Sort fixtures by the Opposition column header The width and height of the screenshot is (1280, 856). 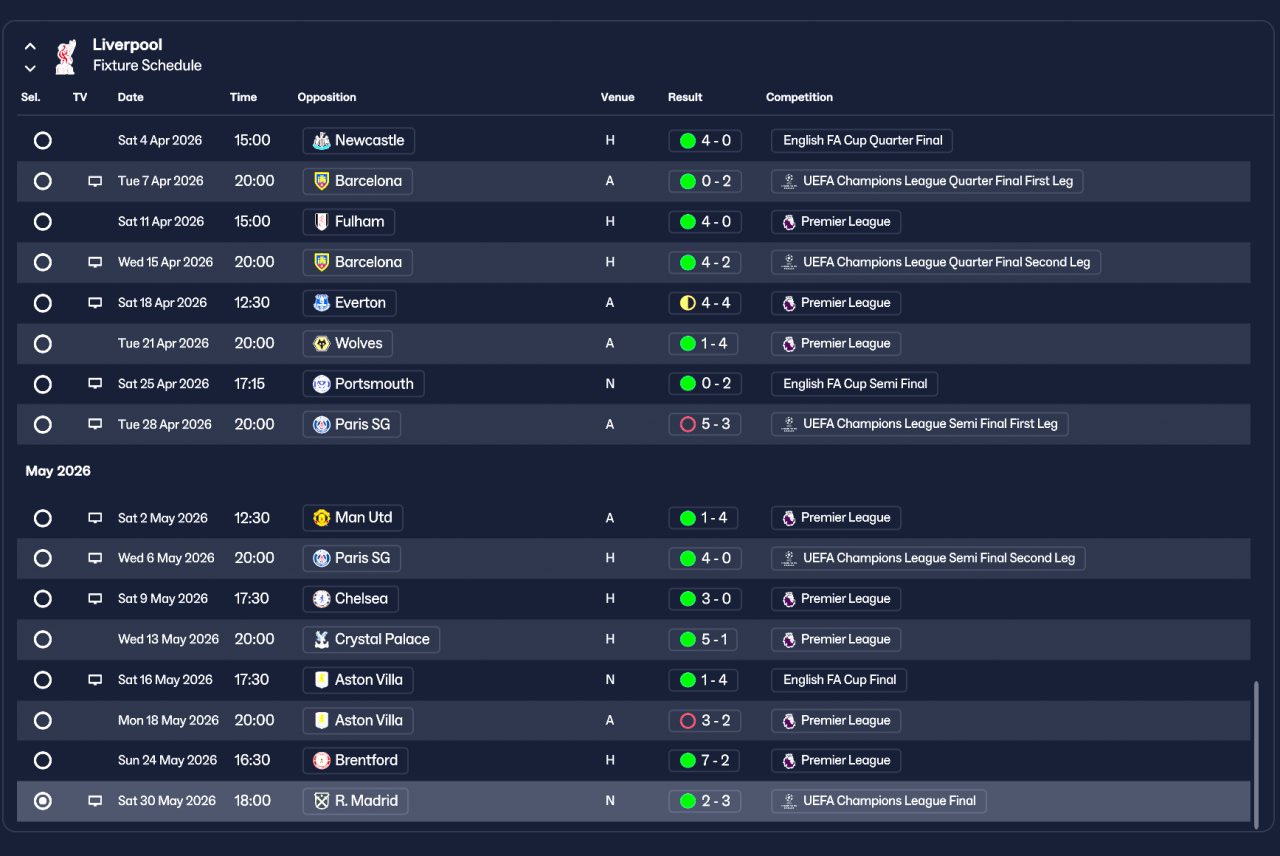[327, 97]
